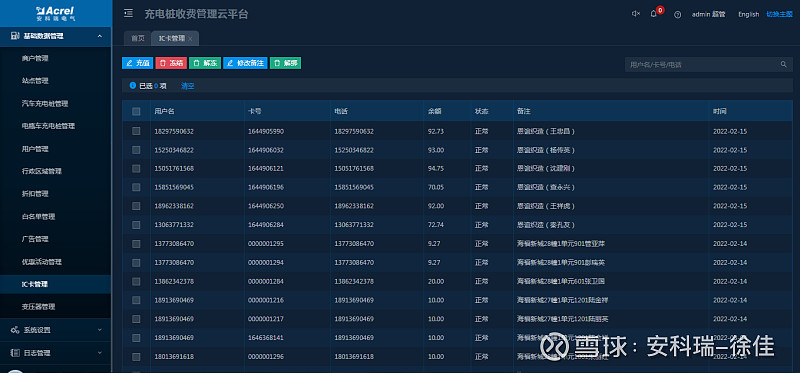This screenshot has width=800, height=373.
Task: Click balance value 70.05
Action: (x=436, y=187)
